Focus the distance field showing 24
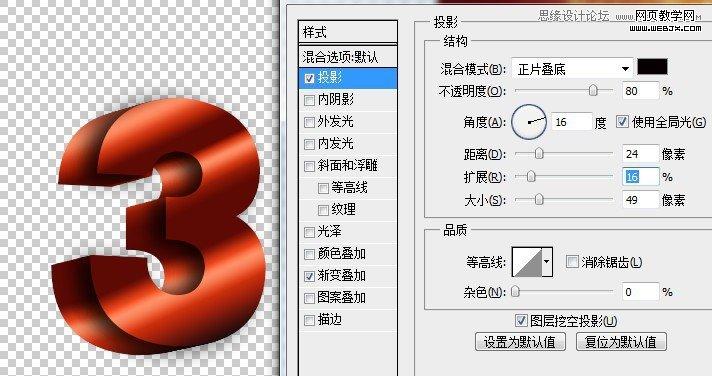This screenshot has height=376, width=712. coord(640,154)
